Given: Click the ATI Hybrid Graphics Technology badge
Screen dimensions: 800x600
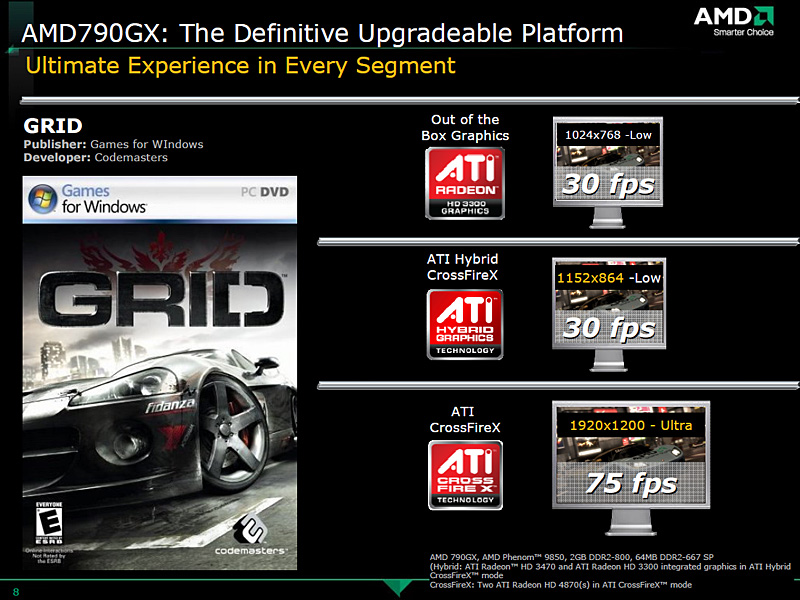Looking at the screenshot, I should click(465, 324).
